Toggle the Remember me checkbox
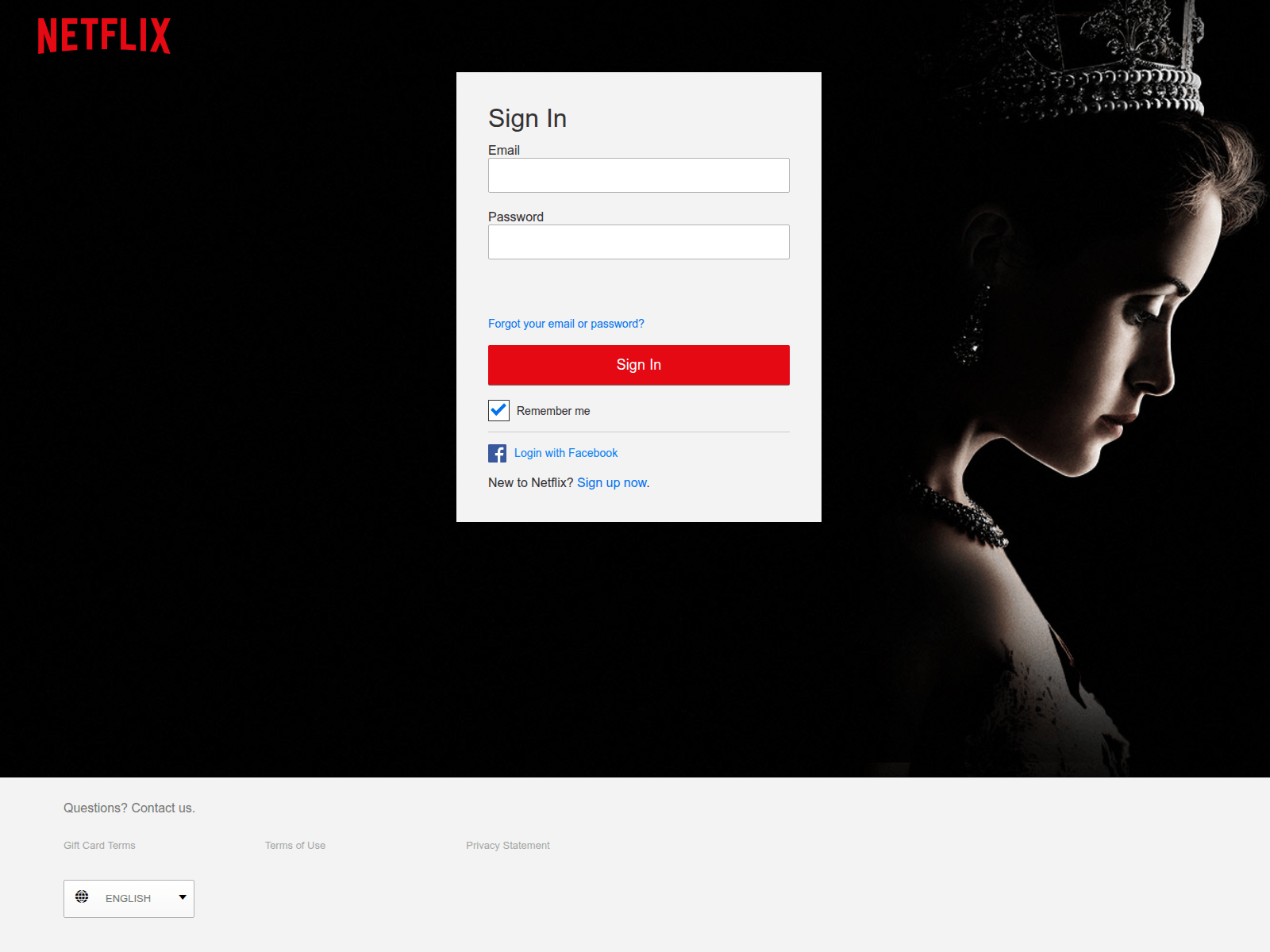This screenshot has width=1270, height=952. point(498,410)
